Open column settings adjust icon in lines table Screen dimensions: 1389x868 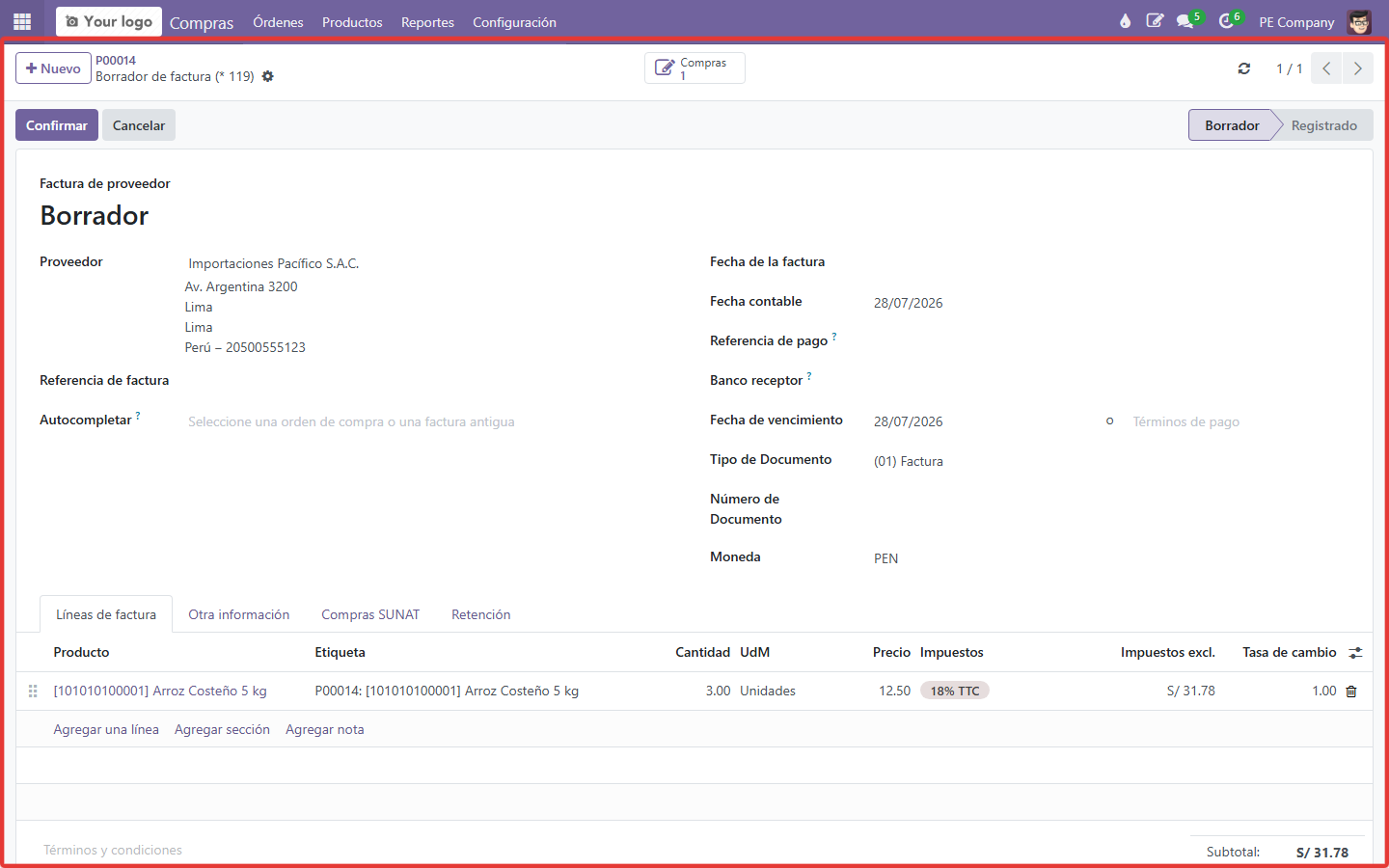point(1355,653)
